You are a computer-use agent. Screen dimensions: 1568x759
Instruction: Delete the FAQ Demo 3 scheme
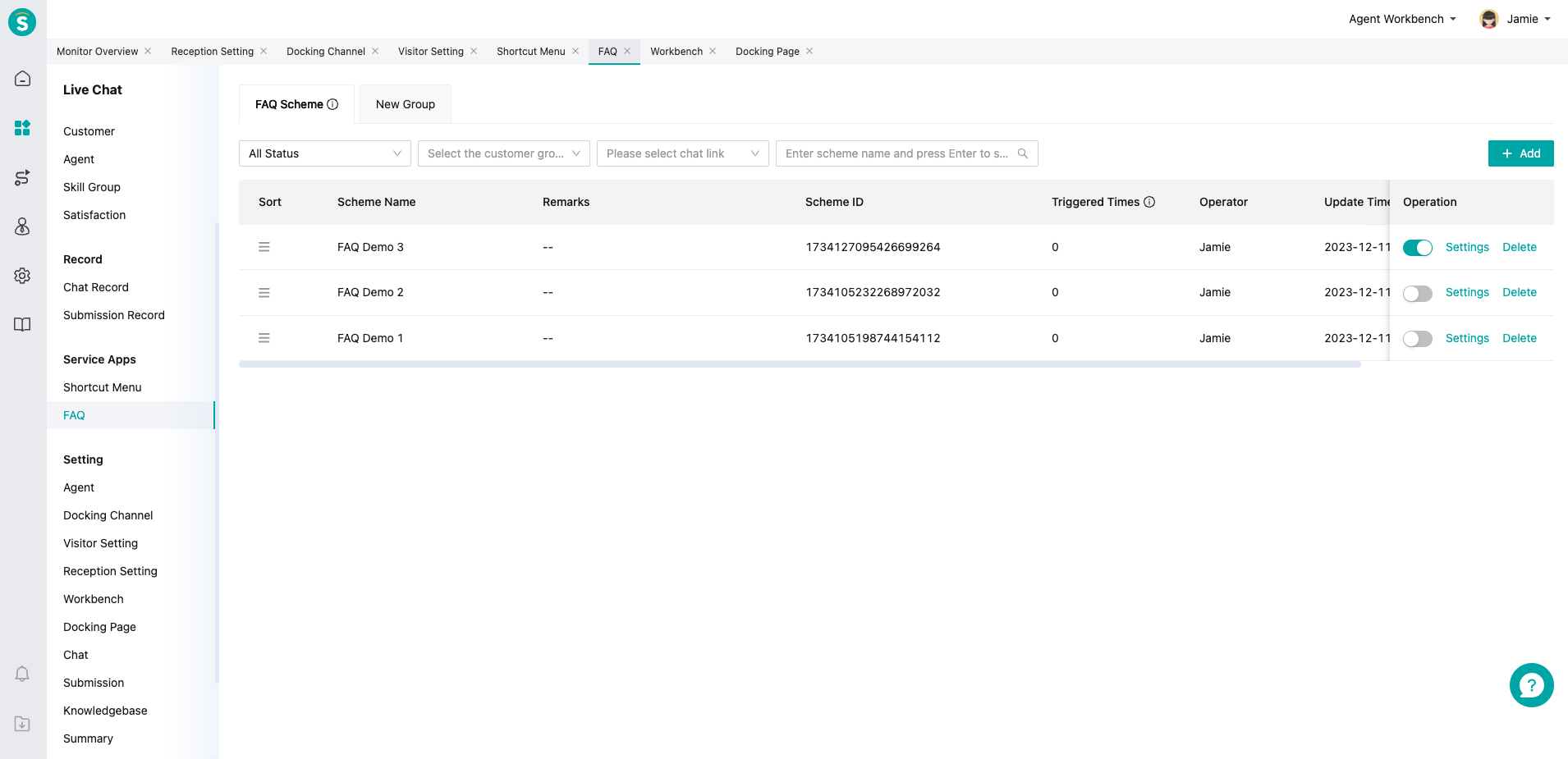tap(1520, 247)
